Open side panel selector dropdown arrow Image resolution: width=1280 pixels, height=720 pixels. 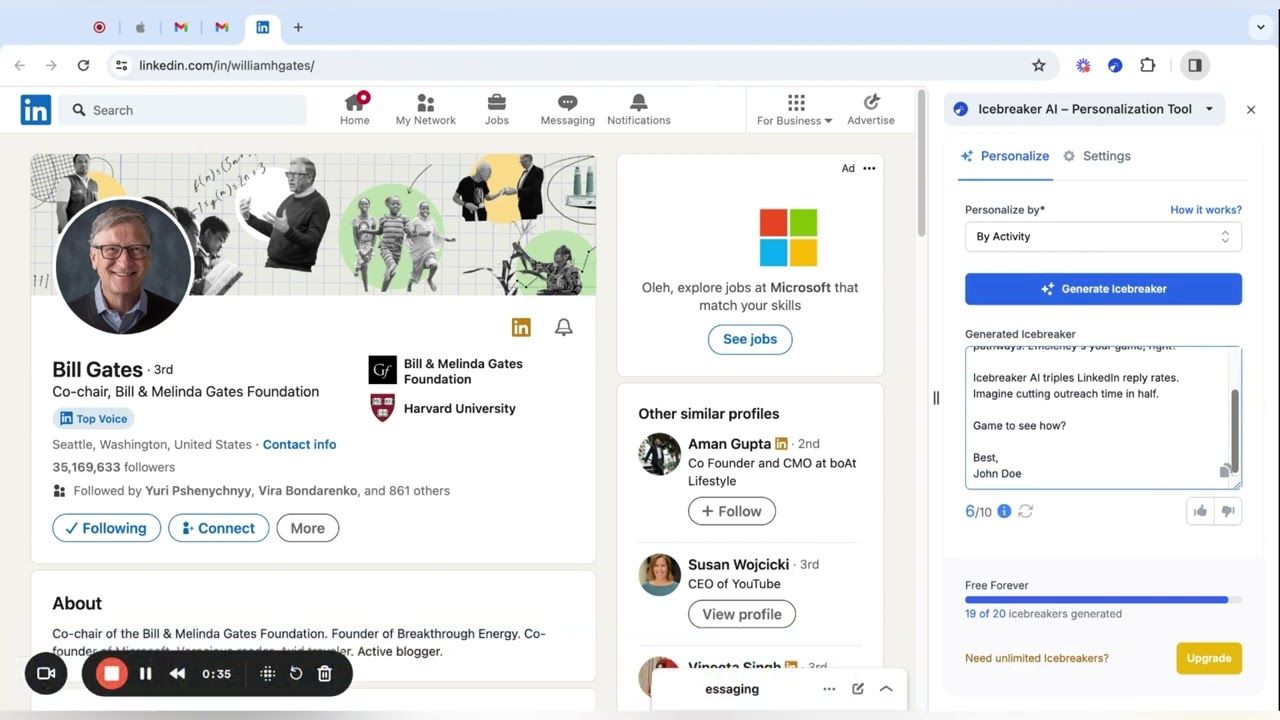pos(1209,110)
